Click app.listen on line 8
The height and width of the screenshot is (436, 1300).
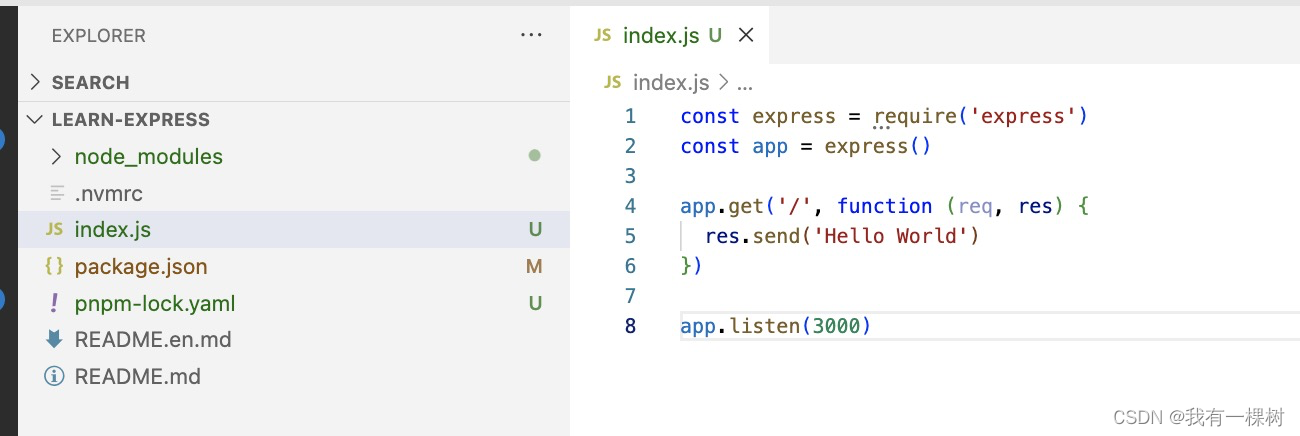coord(740,326)
